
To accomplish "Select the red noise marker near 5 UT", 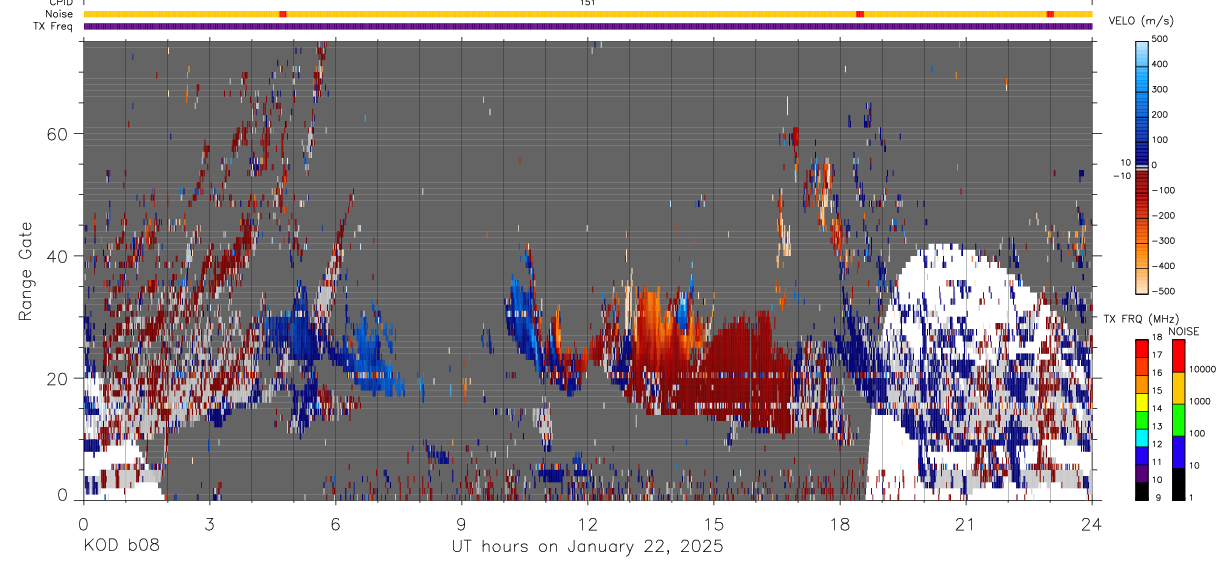I will [283, 14].
